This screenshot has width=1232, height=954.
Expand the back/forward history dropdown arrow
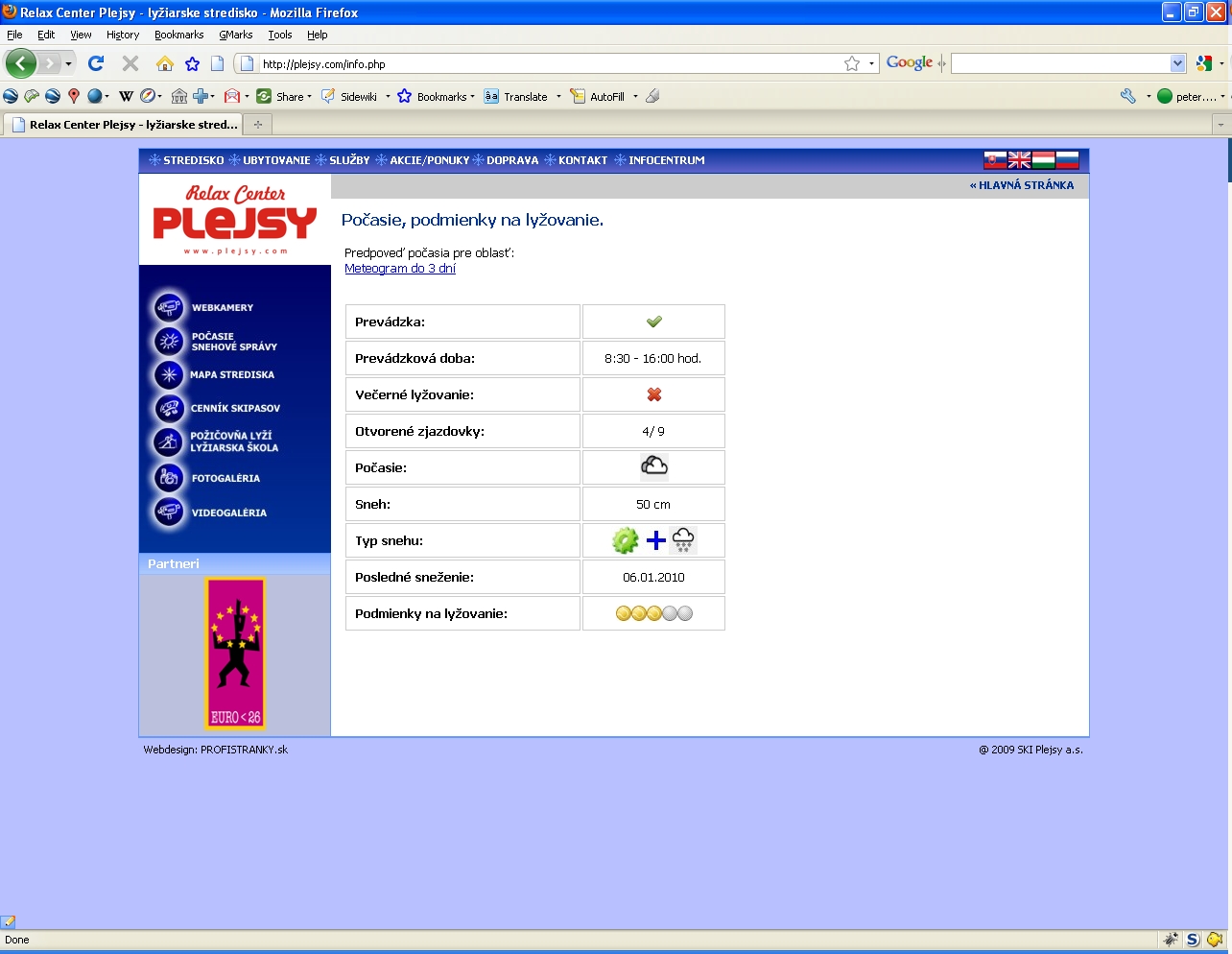(68, 64)
